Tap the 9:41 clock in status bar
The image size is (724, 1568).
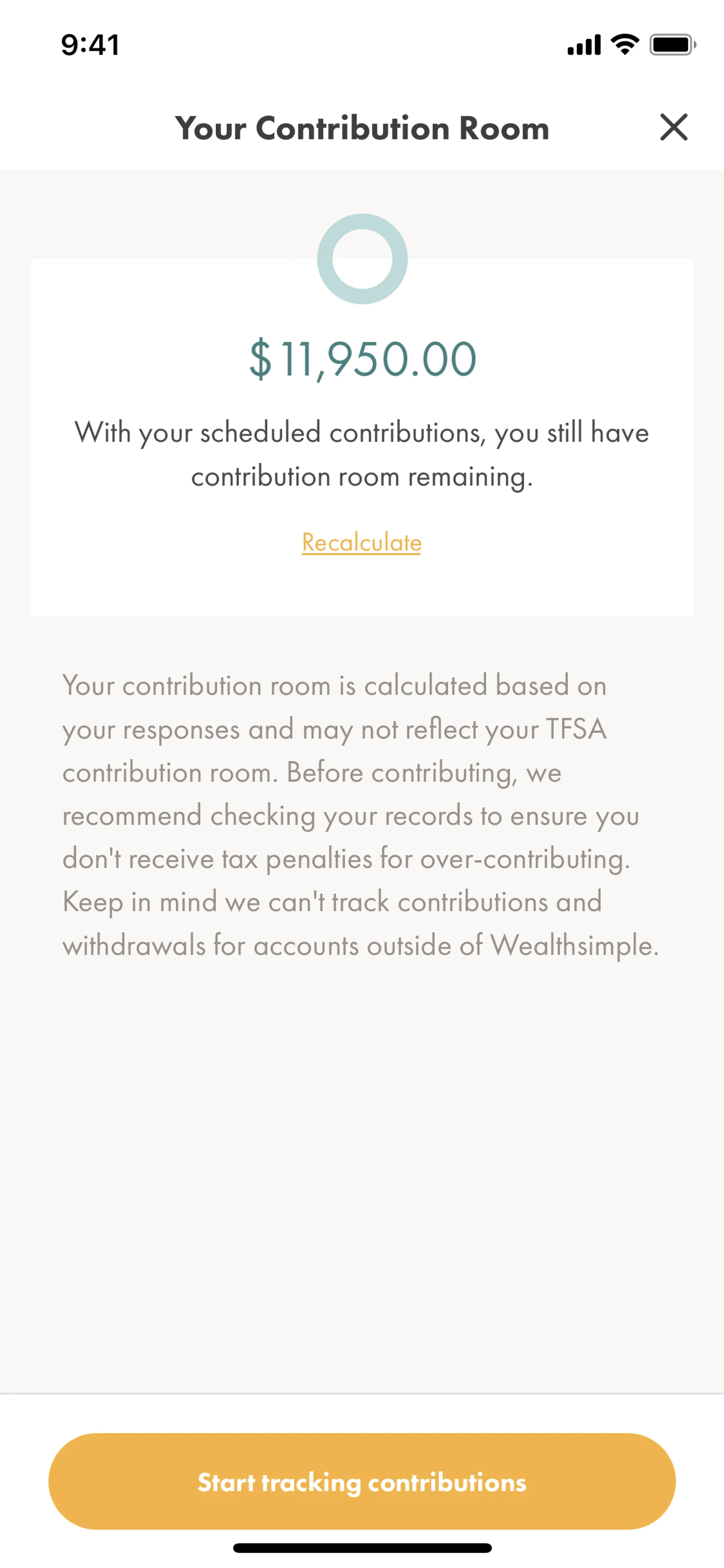pos(90,45)
